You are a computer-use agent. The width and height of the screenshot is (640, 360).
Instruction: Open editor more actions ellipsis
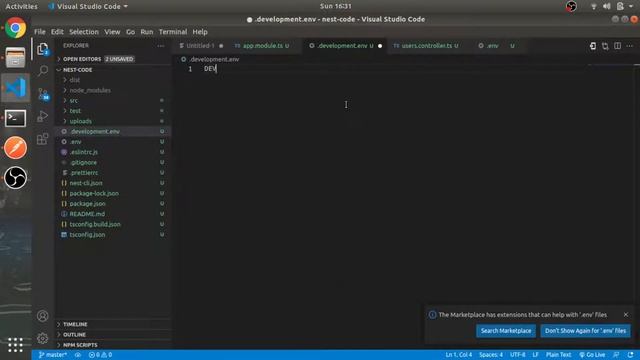(x=630, y=46)
